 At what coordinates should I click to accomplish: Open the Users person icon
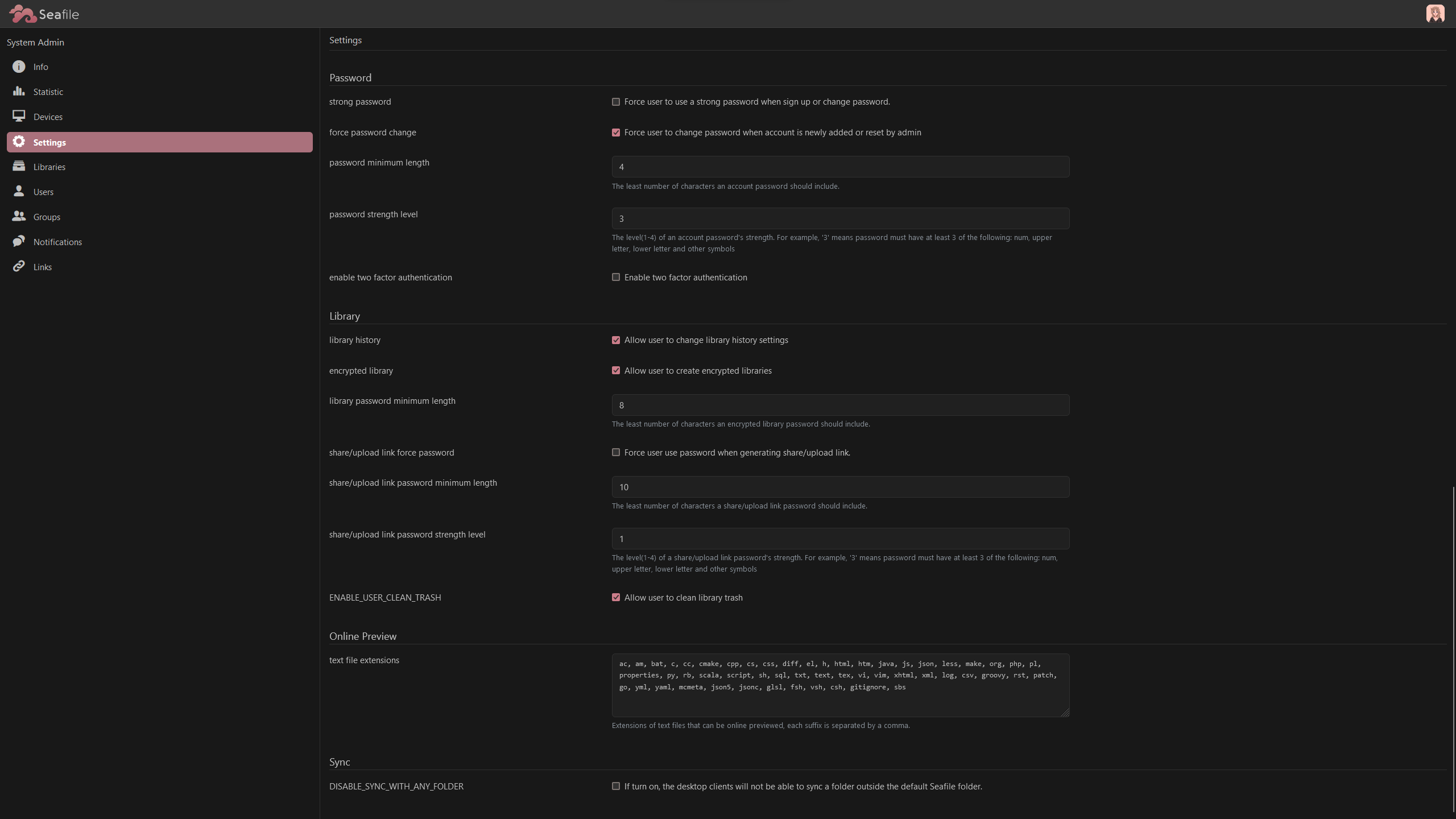point(19,191)
